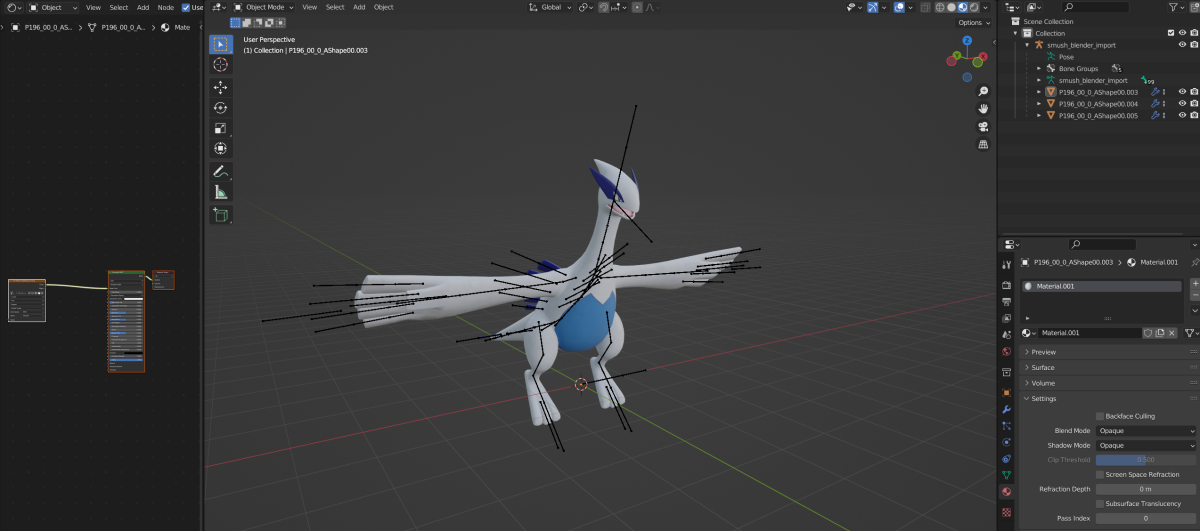Viewport: 1200px width, 531px height.
Task: Enable Backface Culling checkbox
Action: click(1100, 416)
